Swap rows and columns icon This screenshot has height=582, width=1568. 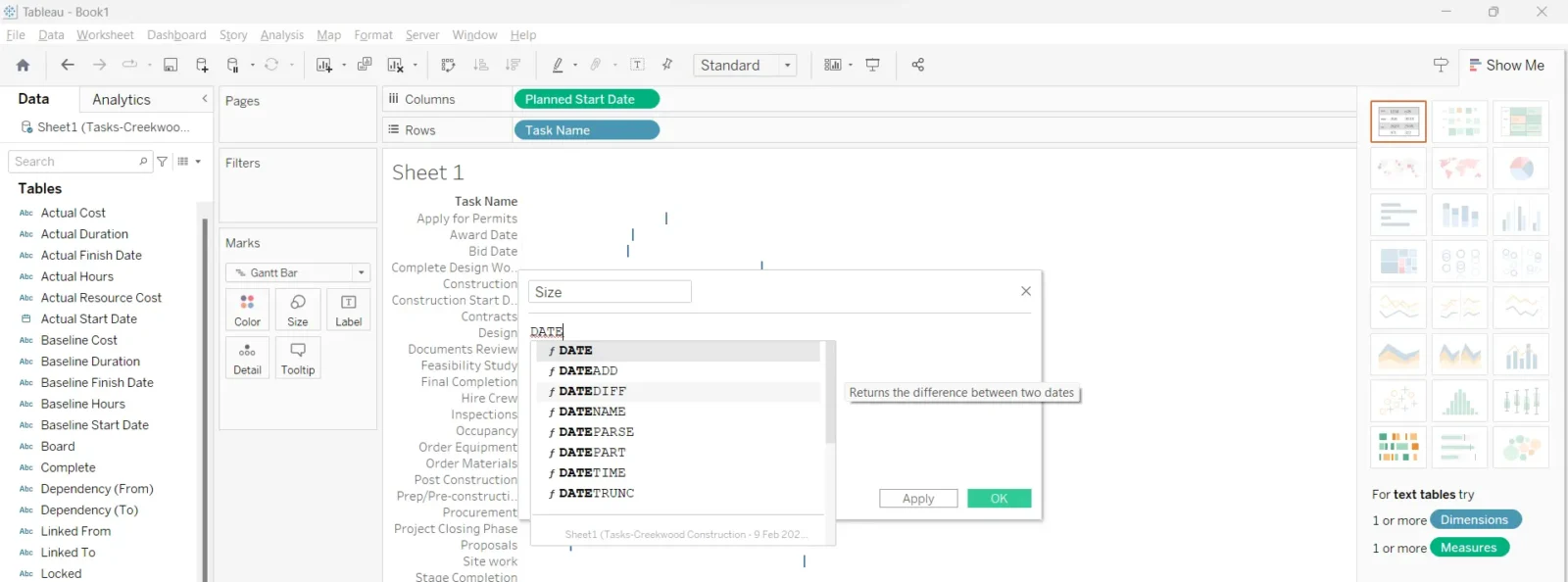[449, 65]
